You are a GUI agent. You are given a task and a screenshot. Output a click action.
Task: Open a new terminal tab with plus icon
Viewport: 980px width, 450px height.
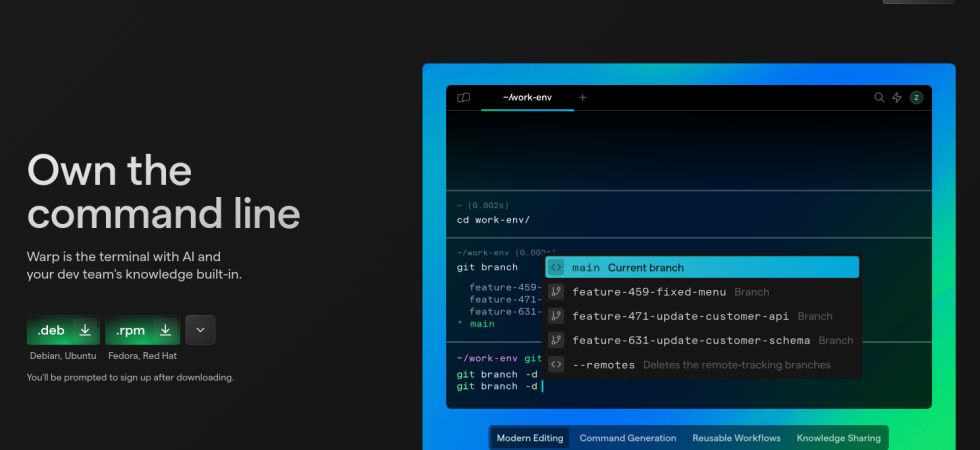point(582,98)
